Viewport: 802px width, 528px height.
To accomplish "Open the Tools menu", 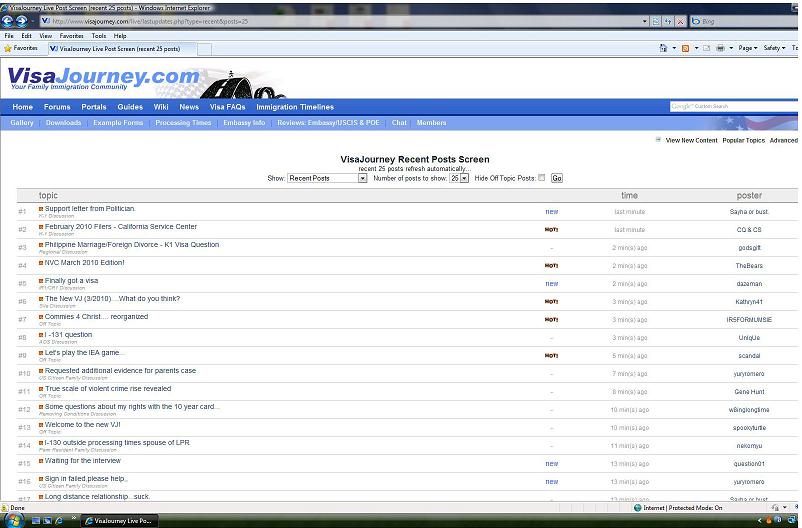I will pos(99,36).
